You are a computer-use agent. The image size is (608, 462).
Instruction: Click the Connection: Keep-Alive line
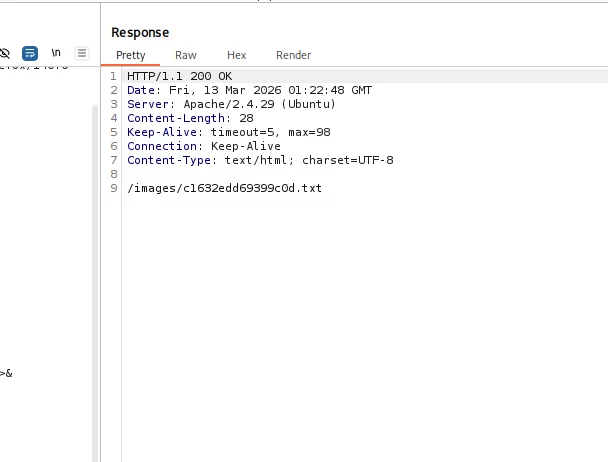[204, 146]
